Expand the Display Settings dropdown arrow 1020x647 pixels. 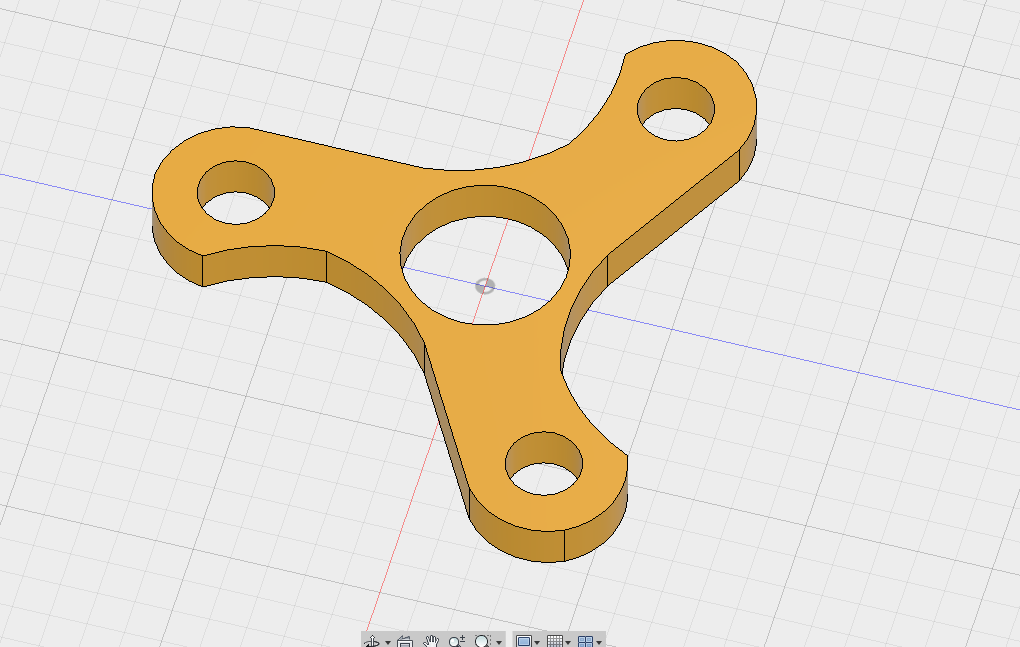(537, 642)
